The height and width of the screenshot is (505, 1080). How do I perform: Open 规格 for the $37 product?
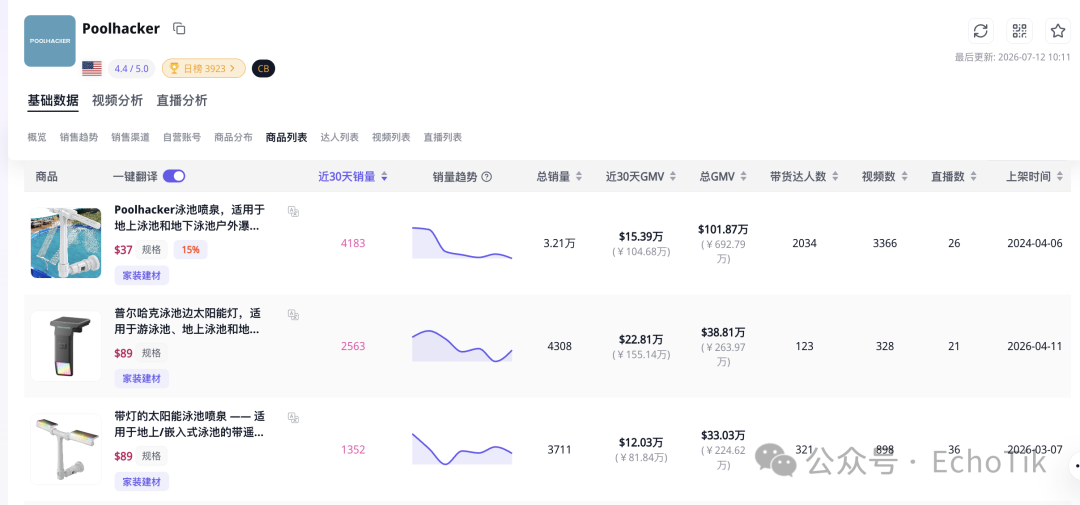(152, 249)
